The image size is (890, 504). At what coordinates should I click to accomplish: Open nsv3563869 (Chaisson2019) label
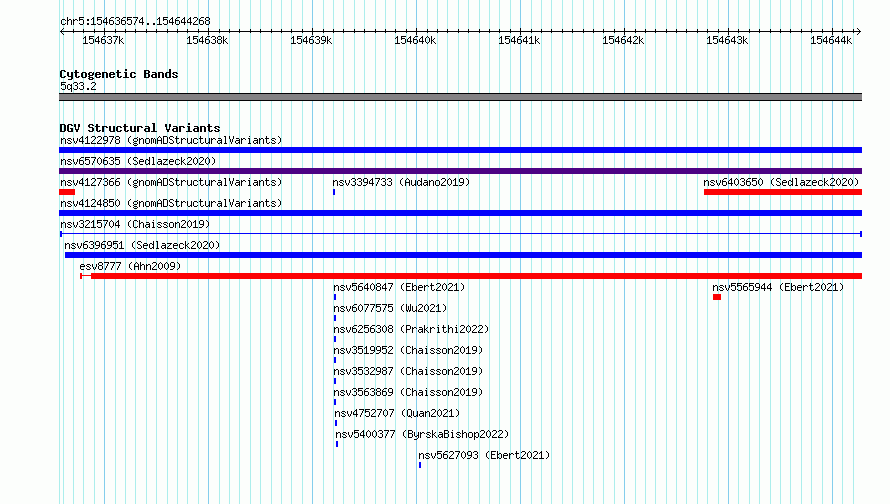pos(408,392)
